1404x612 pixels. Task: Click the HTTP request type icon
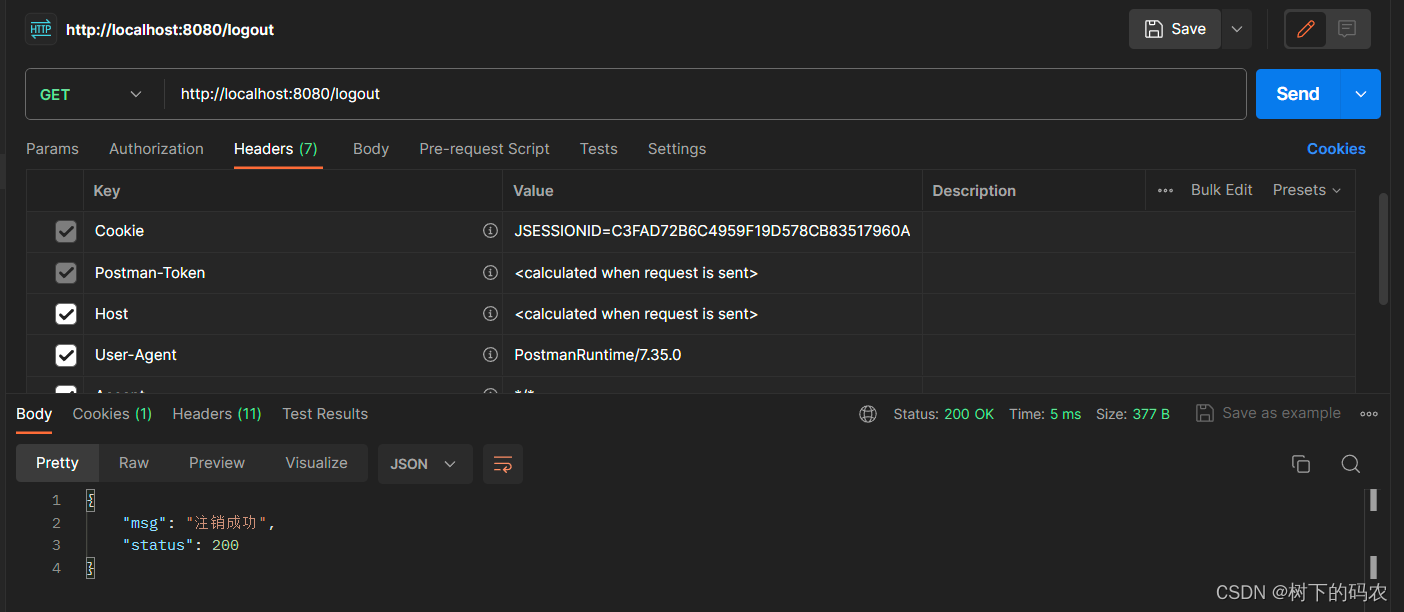pyautogui.click(x=41, y=29)
